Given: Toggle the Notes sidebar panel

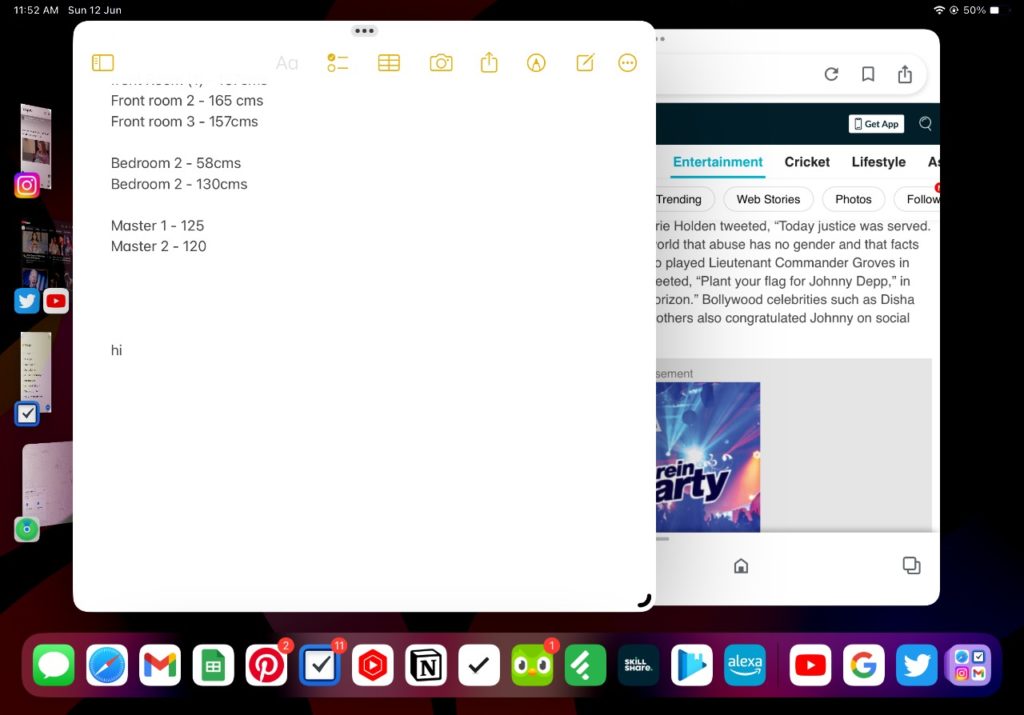Looking at the screenshot, I should pyautogui.click(x=103, y=63).
